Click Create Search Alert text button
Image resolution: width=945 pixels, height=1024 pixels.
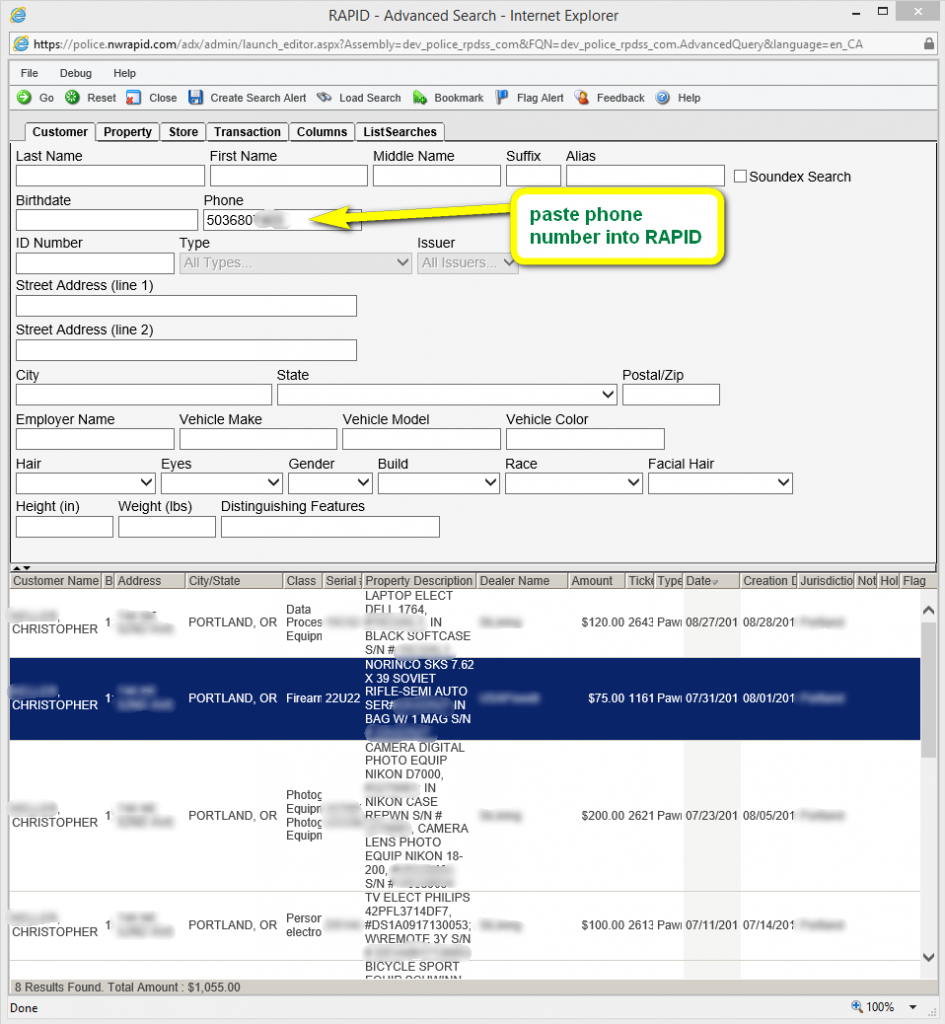point(258,98)
